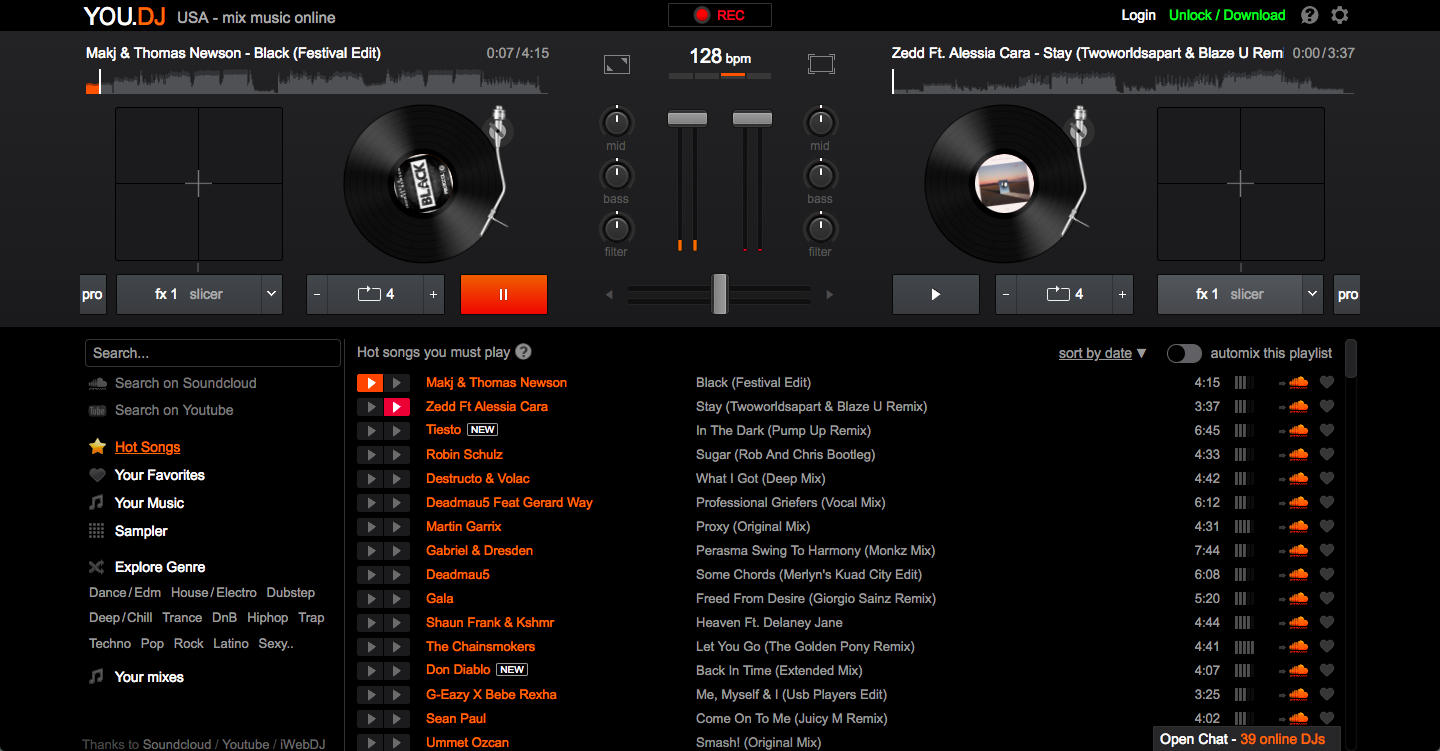Click the left deck waveform overview

pyautogui.click(x=317, y=80)
